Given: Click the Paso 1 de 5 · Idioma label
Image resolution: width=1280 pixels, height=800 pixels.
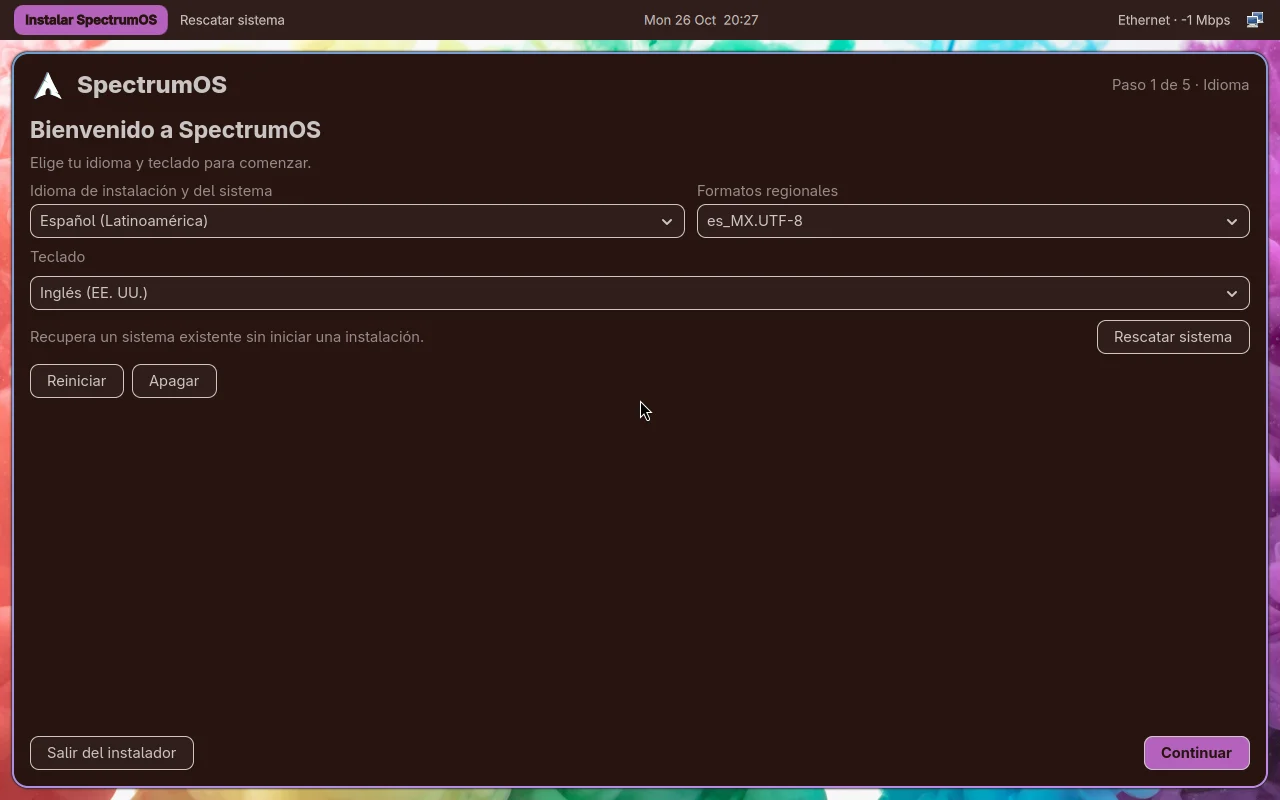Looking at the screenshot, I should pyautogui.click(x=1180, y=85).
